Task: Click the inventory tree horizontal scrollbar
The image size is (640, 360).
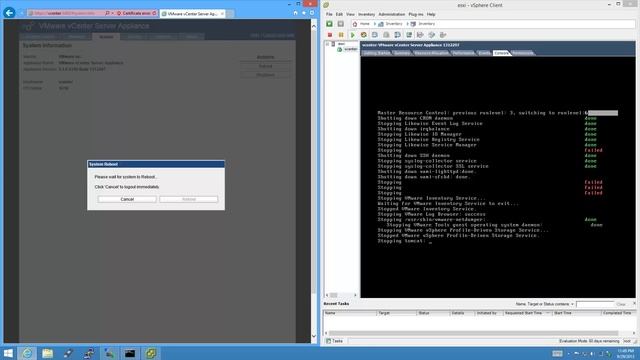Action: click(x=341, y=295)
